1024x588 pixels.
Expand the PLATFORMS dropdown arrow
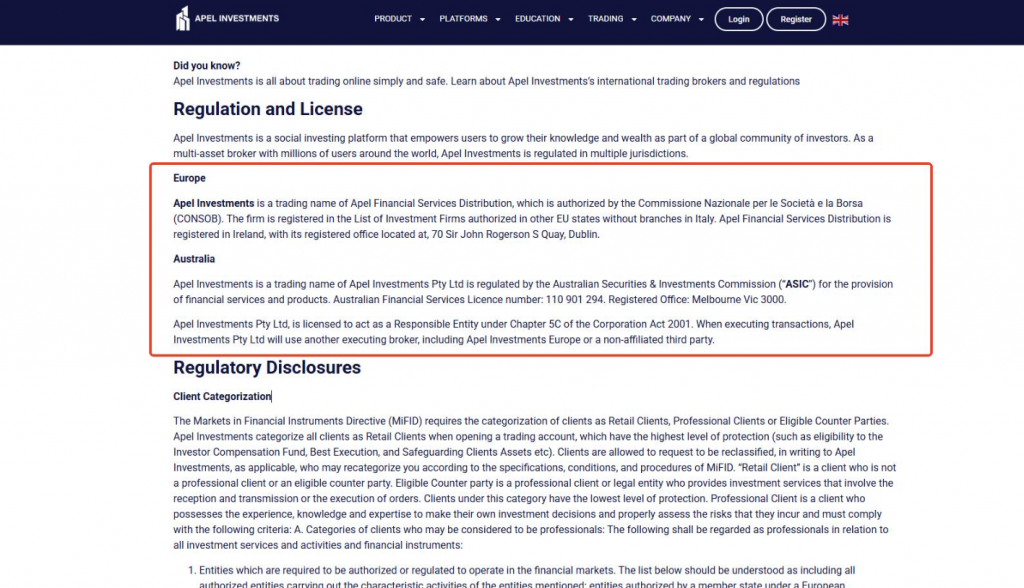498,20
